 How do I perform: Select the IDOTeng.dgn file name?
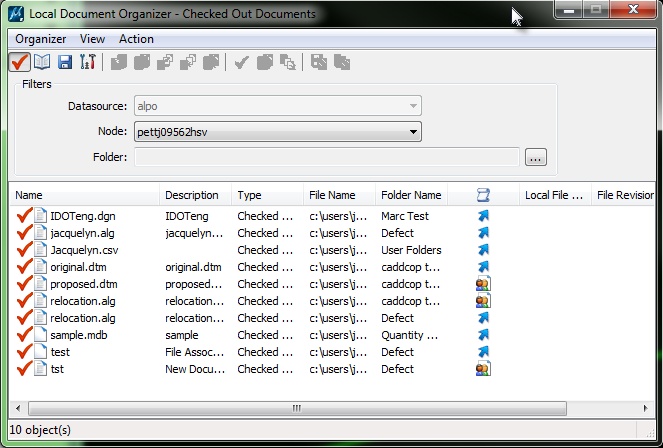[83, 216]
